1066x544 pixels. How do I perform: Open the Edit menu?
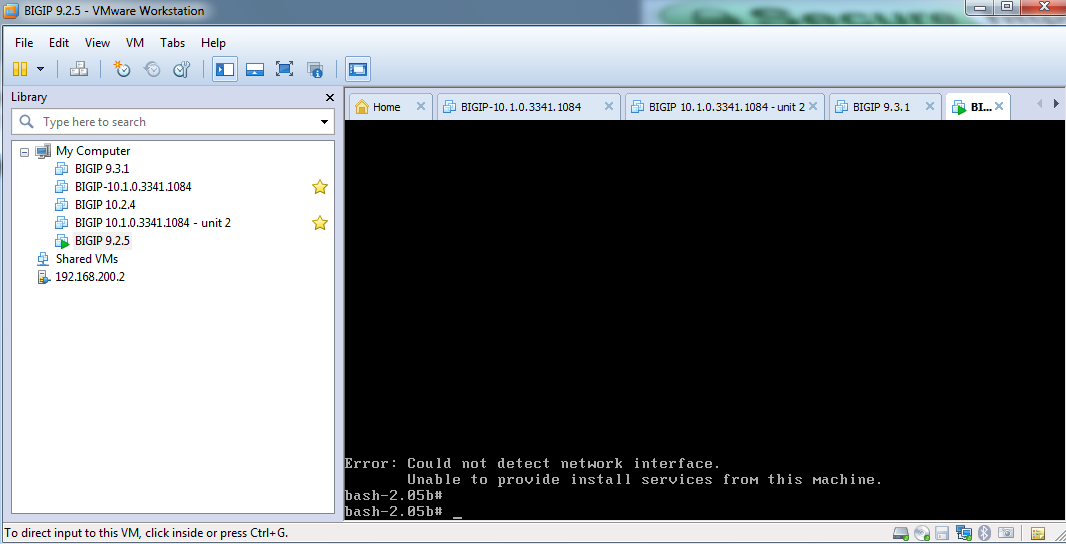click(58, 43)
